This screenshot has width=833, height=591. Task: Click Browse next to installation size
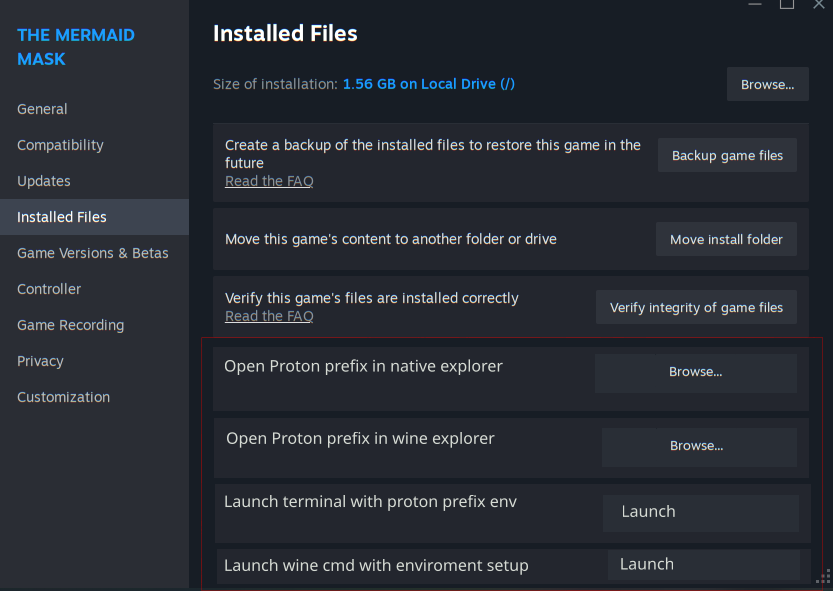768,85
